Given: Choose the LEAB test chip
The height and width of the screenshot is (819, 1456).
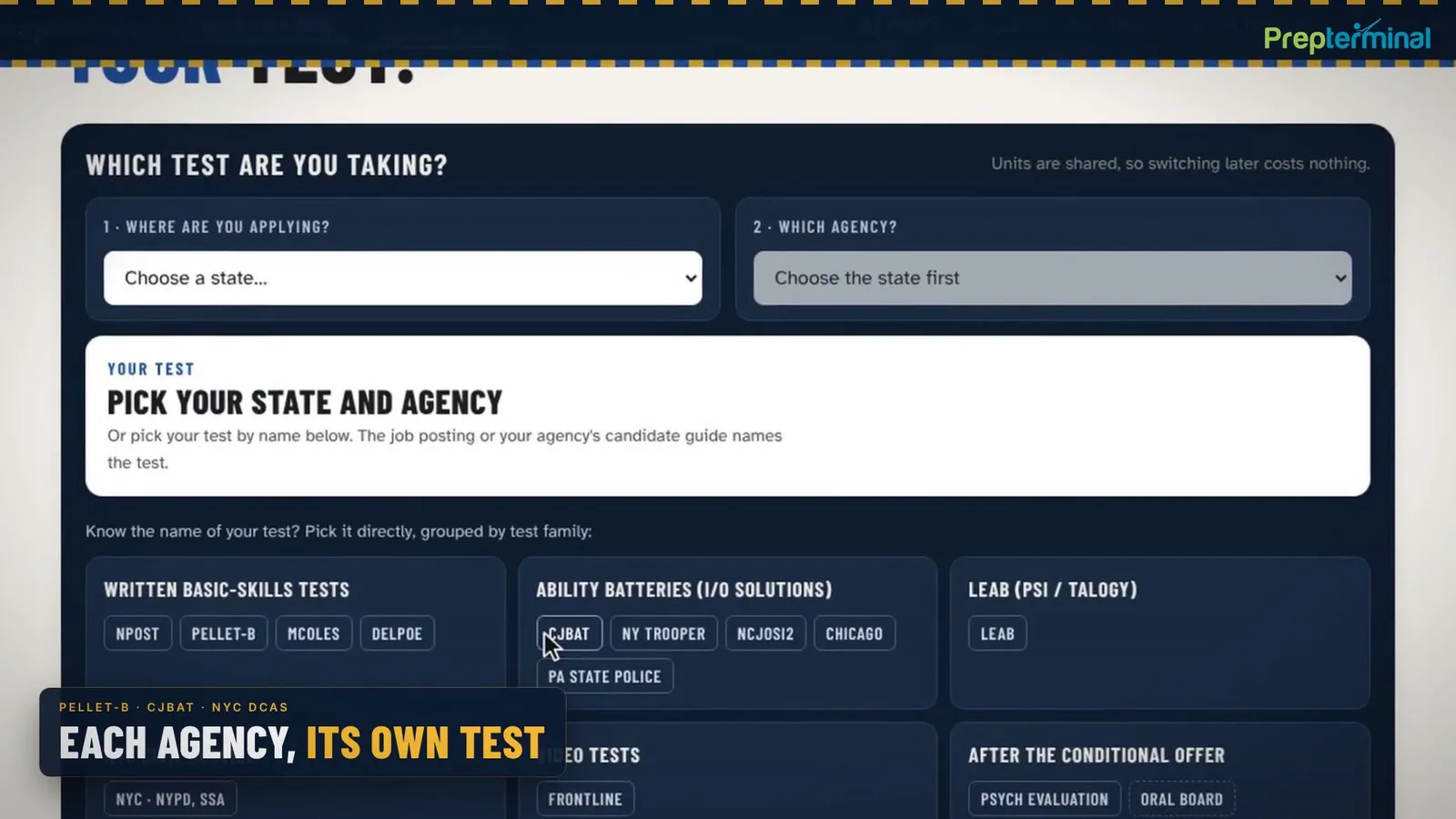Looking at the screenshot, I should click(x=997, y=633).
